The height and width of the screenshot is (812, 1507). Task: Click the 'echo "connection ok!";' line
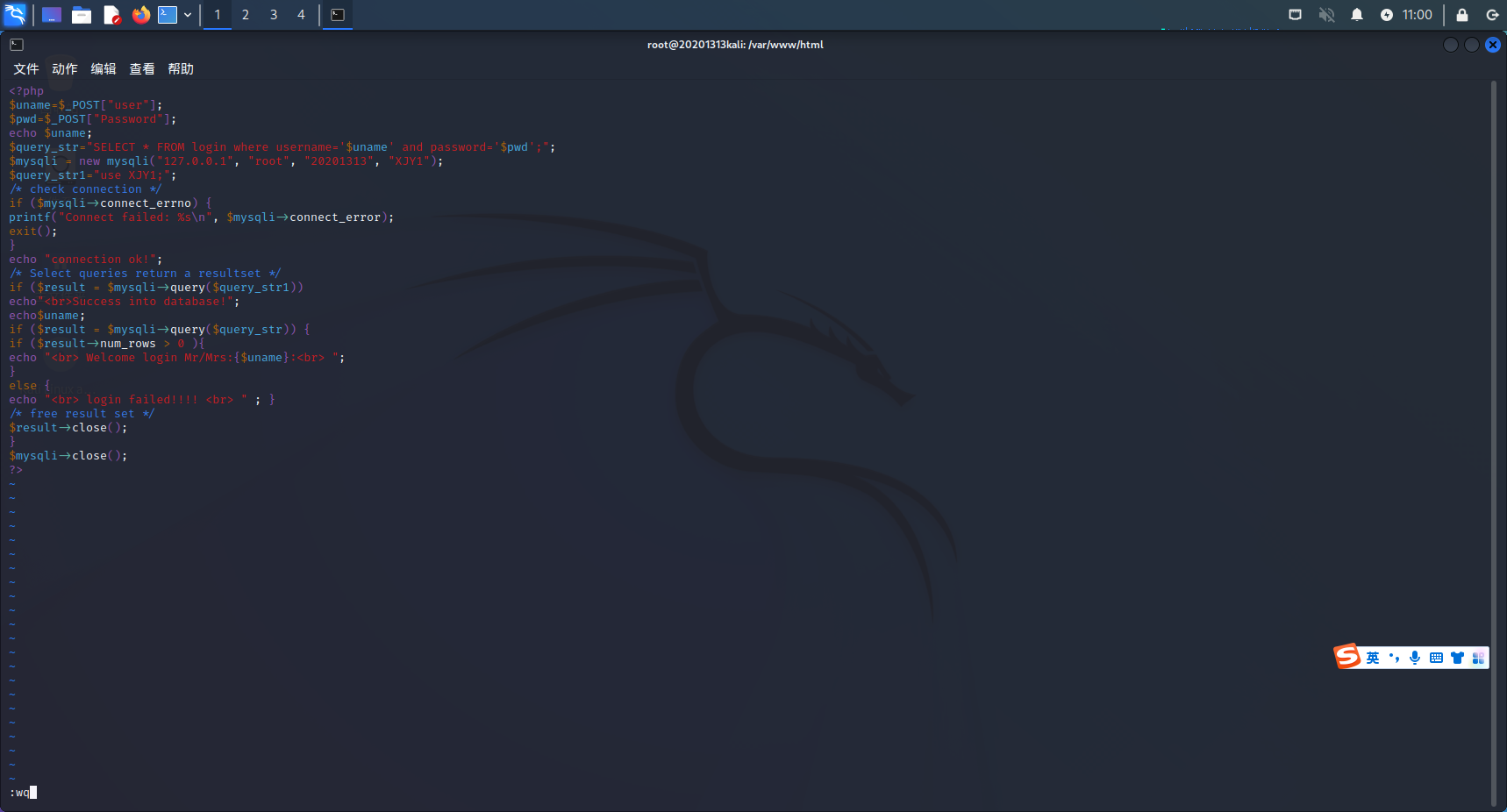pos(86,260)
